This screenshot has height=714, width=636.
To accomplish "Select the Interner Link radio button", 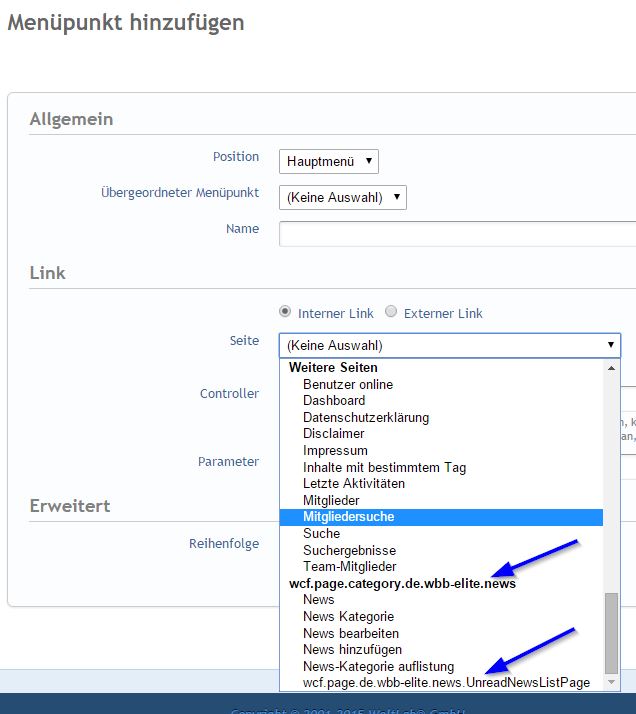I will [x=286, y=312].
